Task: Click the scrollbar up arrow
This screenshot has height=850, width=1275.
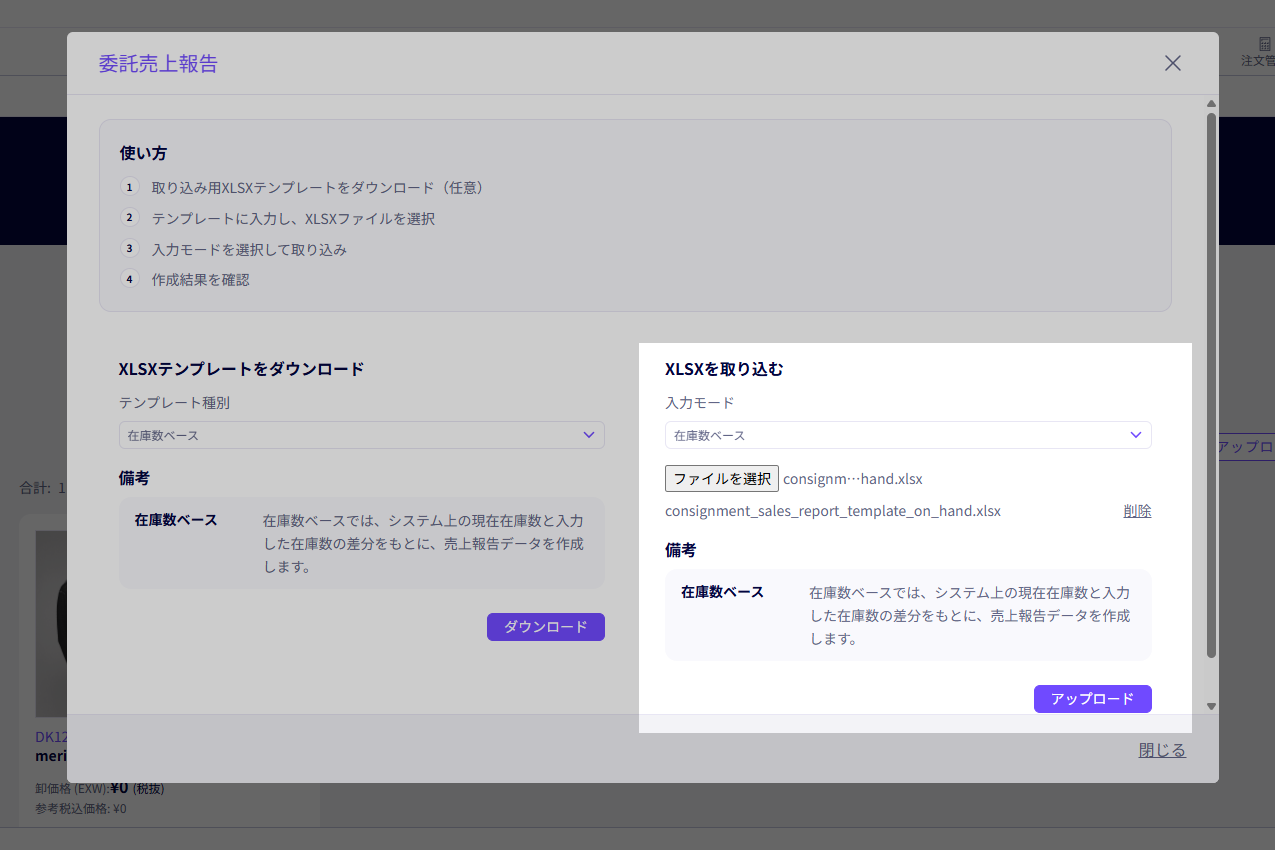Action: [1210, 103]
